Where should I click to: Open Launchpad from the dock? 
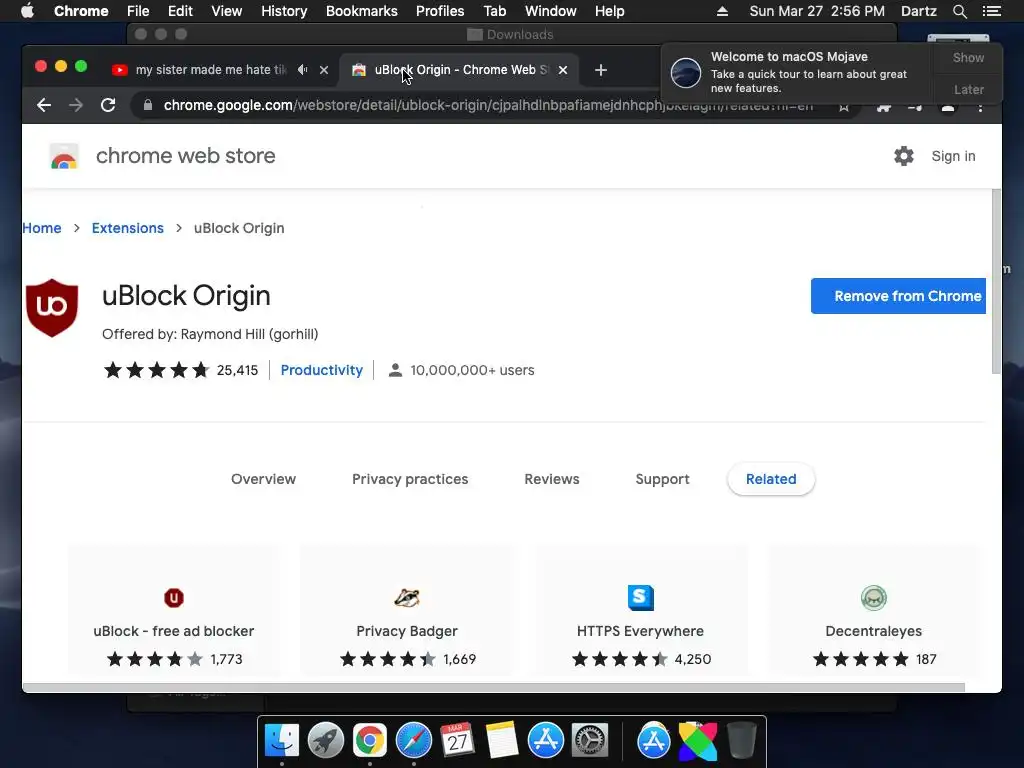click(x=326, y=741)
